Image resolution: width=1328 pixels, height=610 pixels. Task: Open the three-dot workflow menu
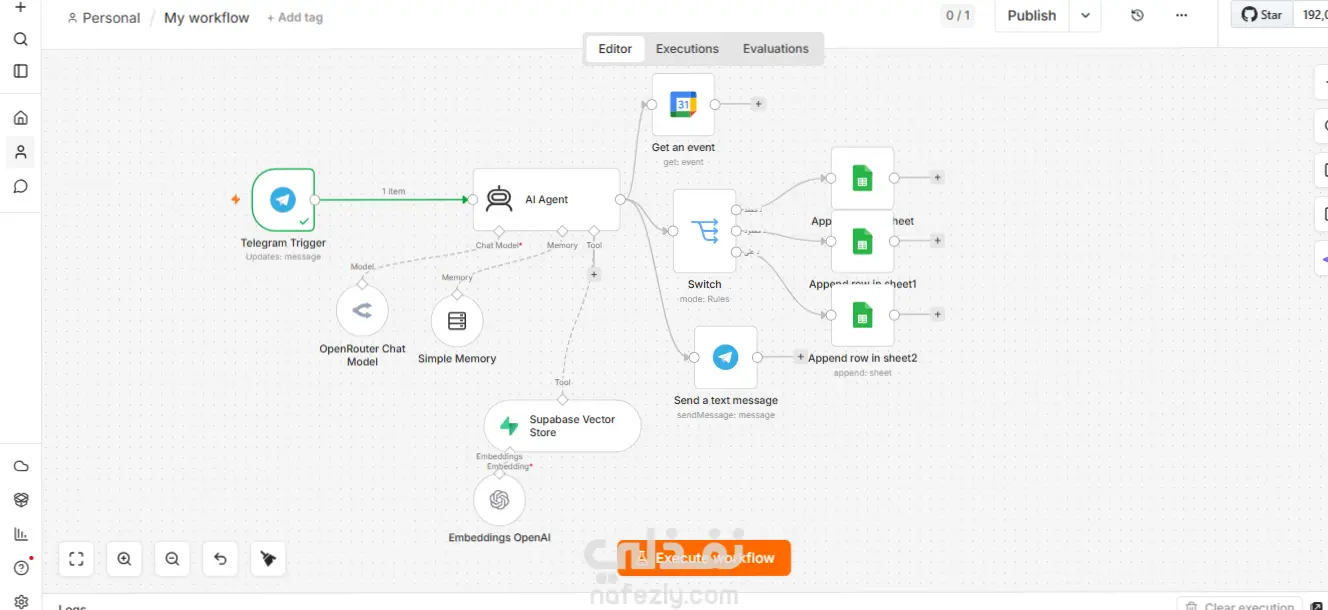coord(1181,16)
